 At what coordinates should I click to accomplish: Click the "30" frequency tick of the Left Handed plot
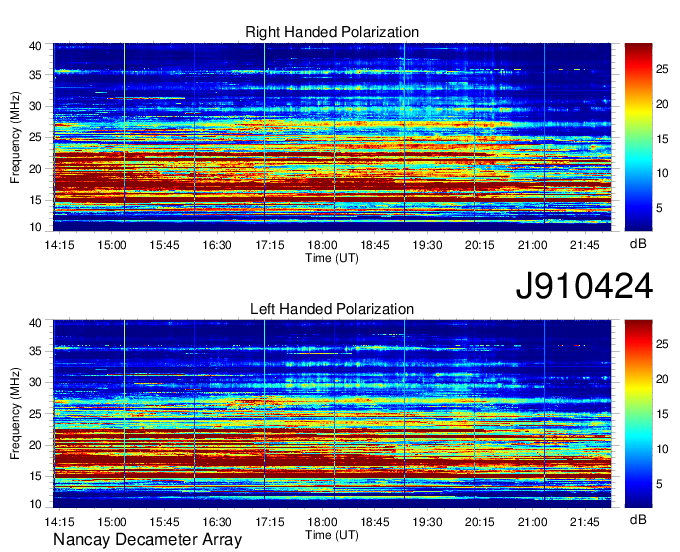click(x=35, y=382)
